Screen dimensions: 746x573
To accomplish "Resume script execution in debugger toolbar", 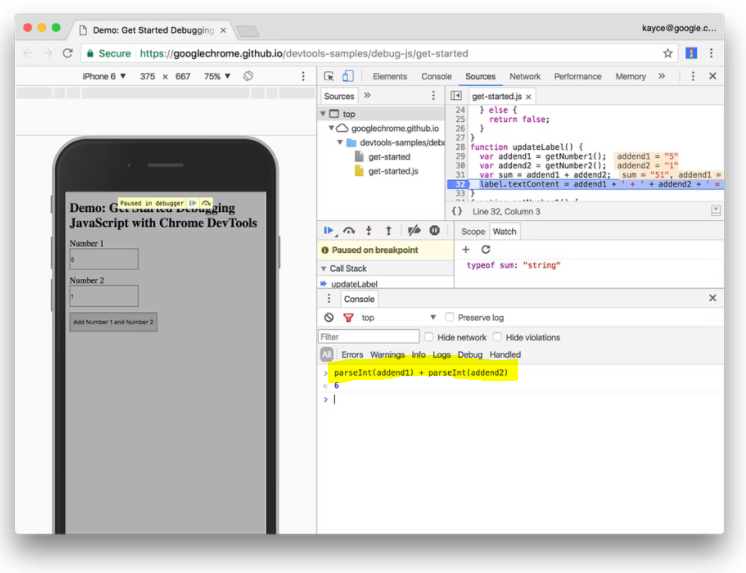I will 328,231.
